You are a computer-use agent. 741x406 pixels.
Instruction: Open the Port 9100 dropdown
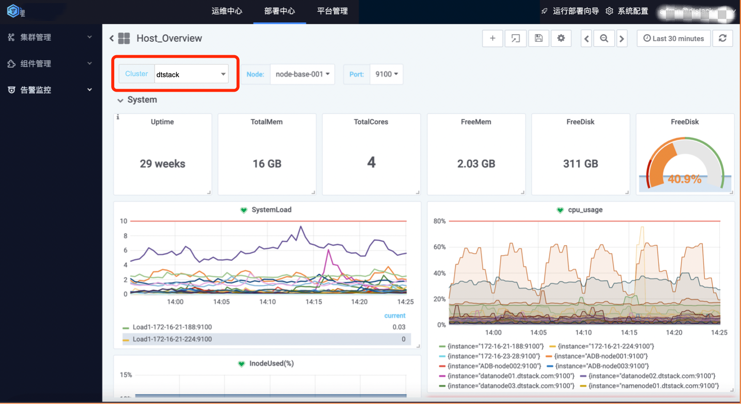pos(386,74)
